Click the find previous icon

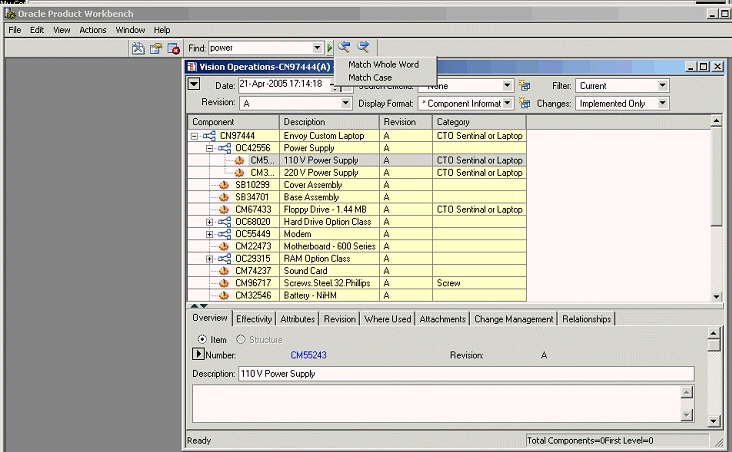tap(345, 46)
